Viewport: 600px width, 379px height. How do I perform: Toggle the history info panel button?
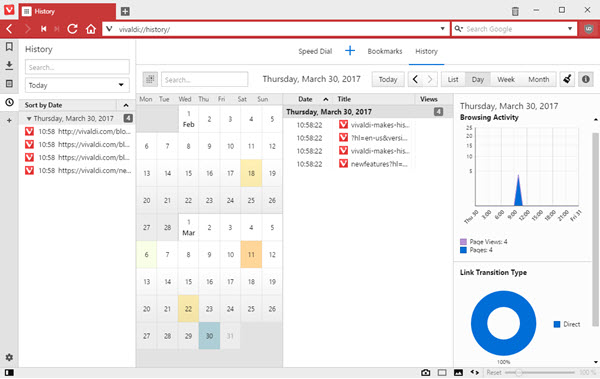[585, 79]
